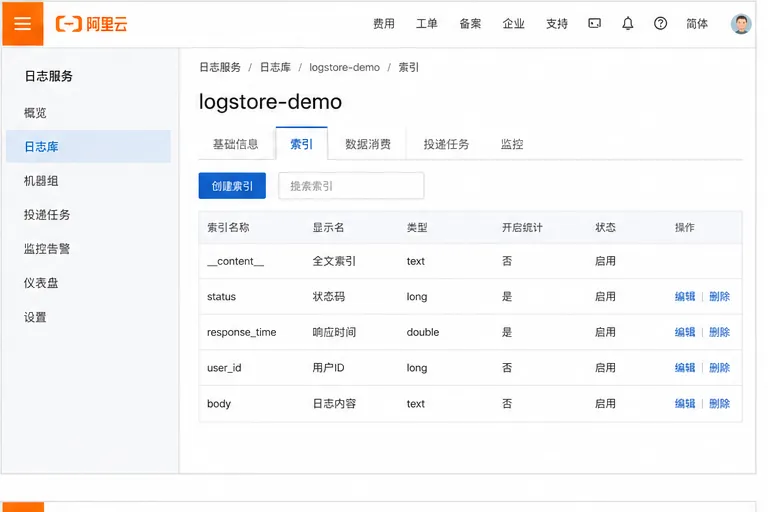The width and height of the screenshot is (768, 512).
Task: Click the Alibaba Cloud logo
Action: click(92, 24)
